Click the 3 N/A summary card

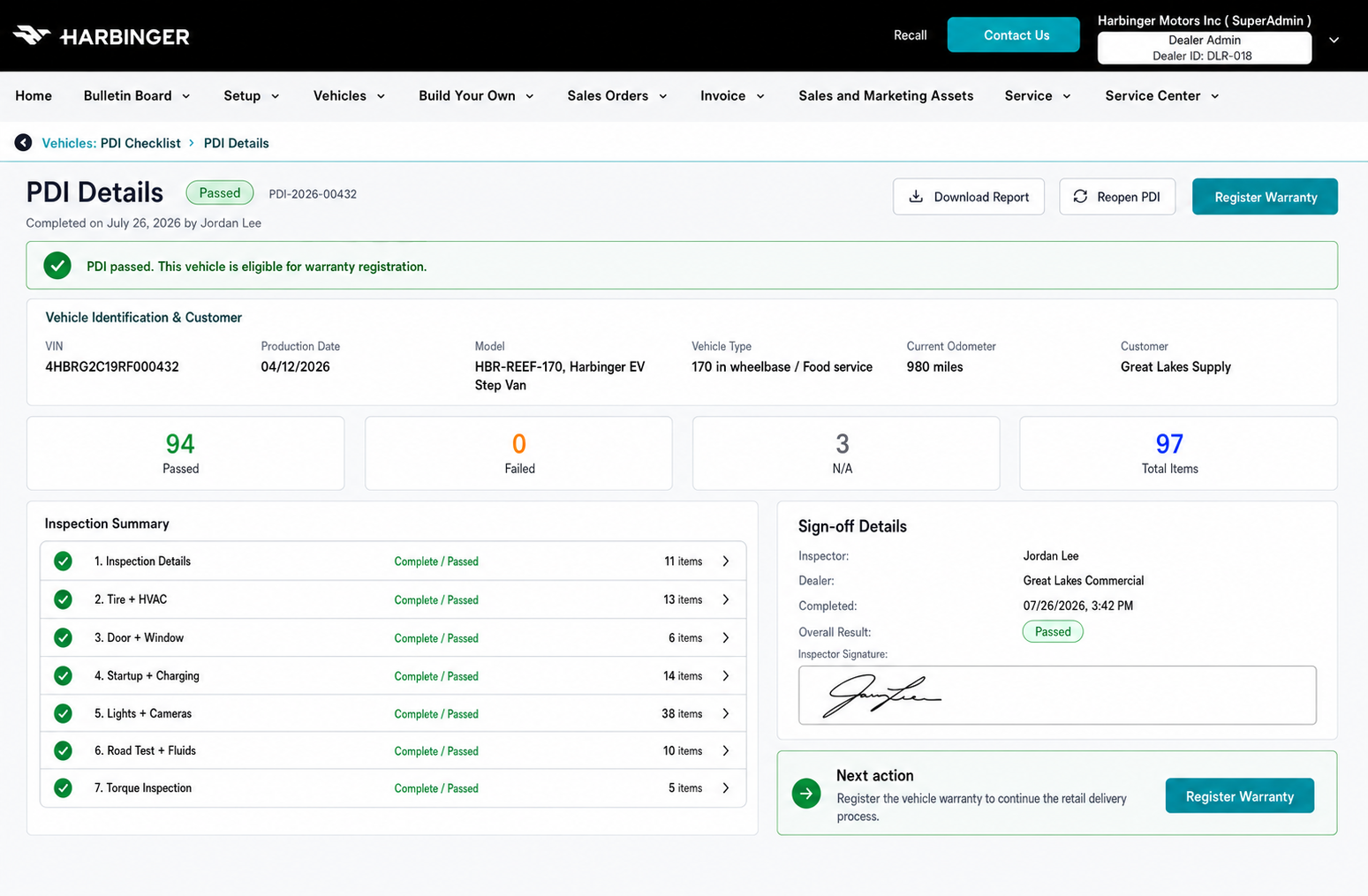(x=846, y=453)
